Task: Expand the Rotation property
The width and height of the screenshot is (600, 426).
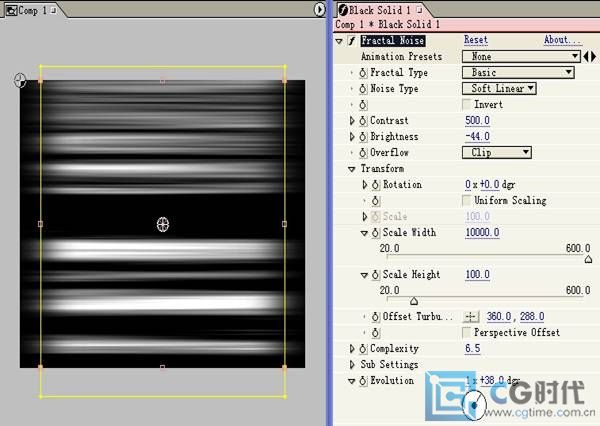Action: point(365,185)
